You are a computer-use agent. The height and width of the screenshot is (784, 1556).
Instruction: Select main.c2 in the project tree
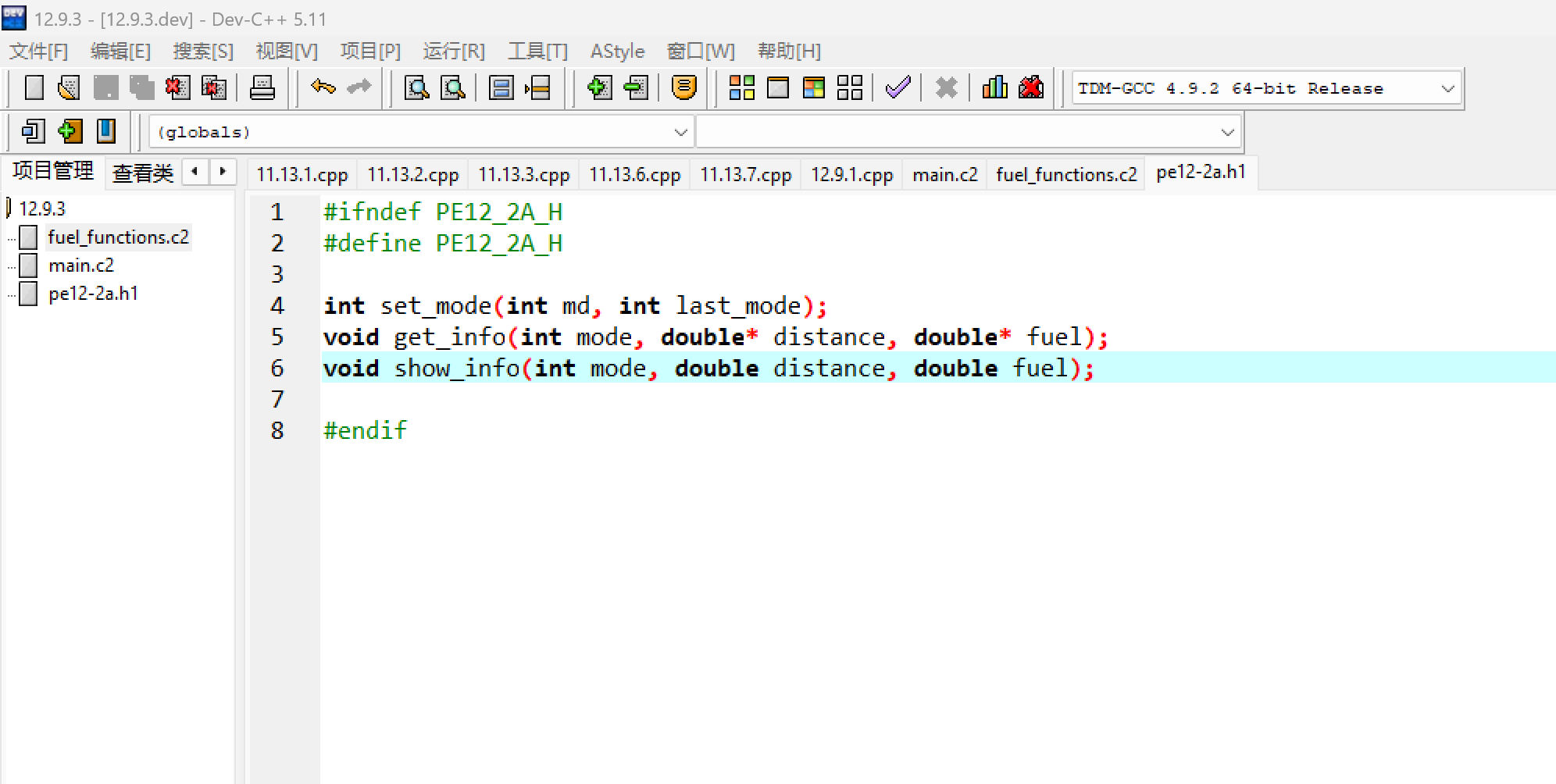point(81,265)
